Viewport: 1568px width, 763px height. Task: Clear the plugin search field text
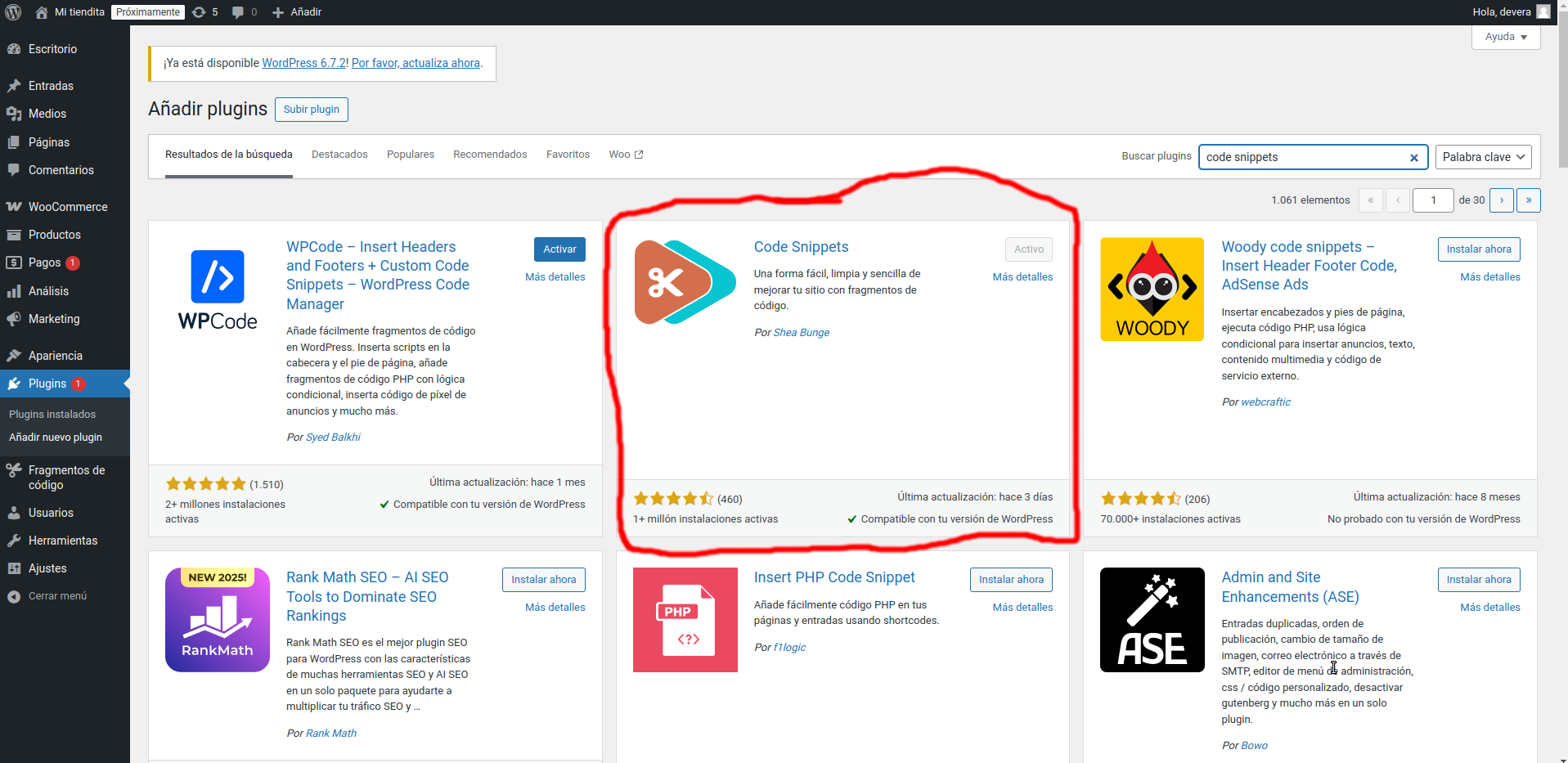tap(1413, 158)
